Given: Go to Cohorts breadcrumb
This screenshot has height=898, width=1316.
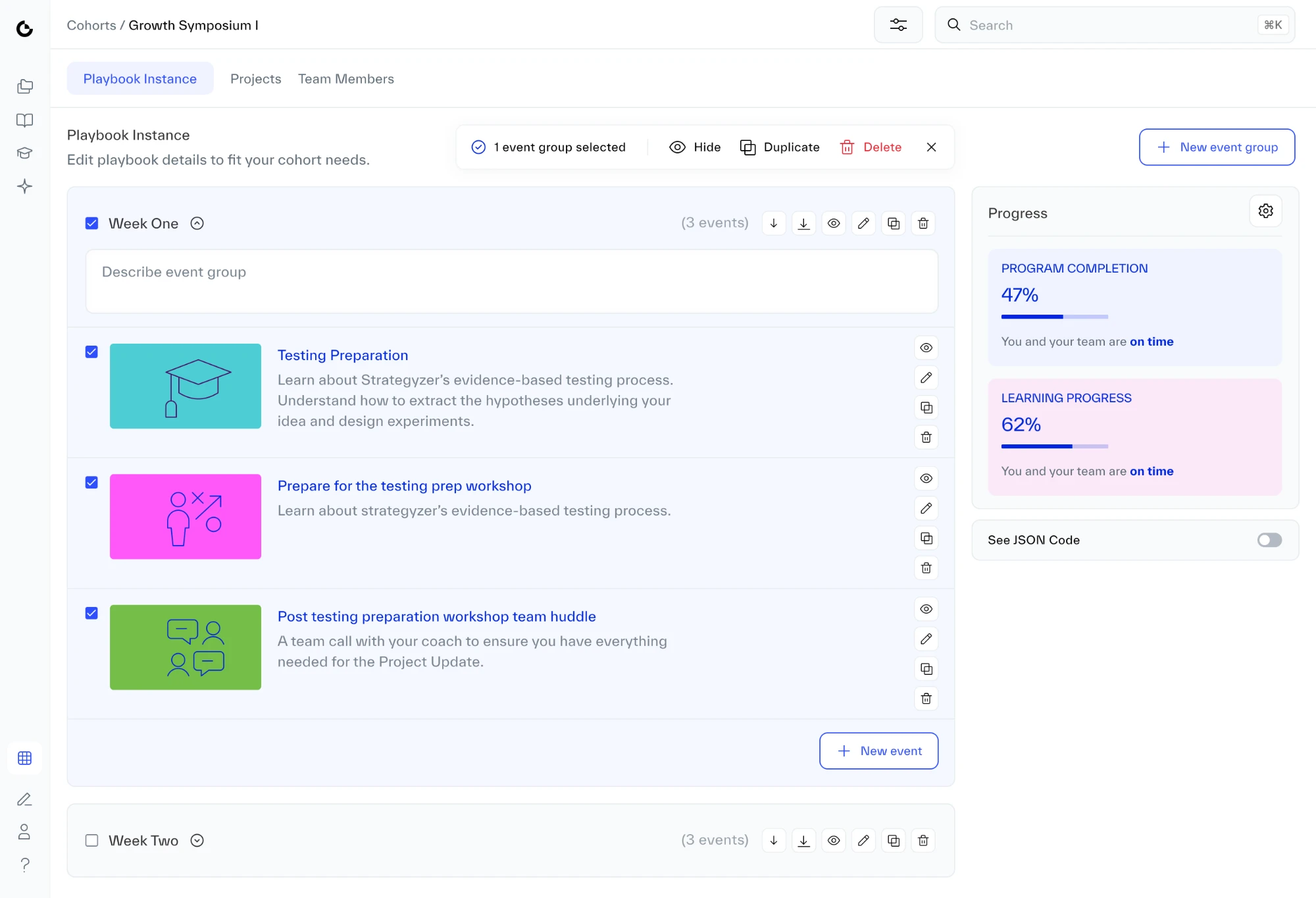Looking at the screenshot, I should click(x=91, y=25).
